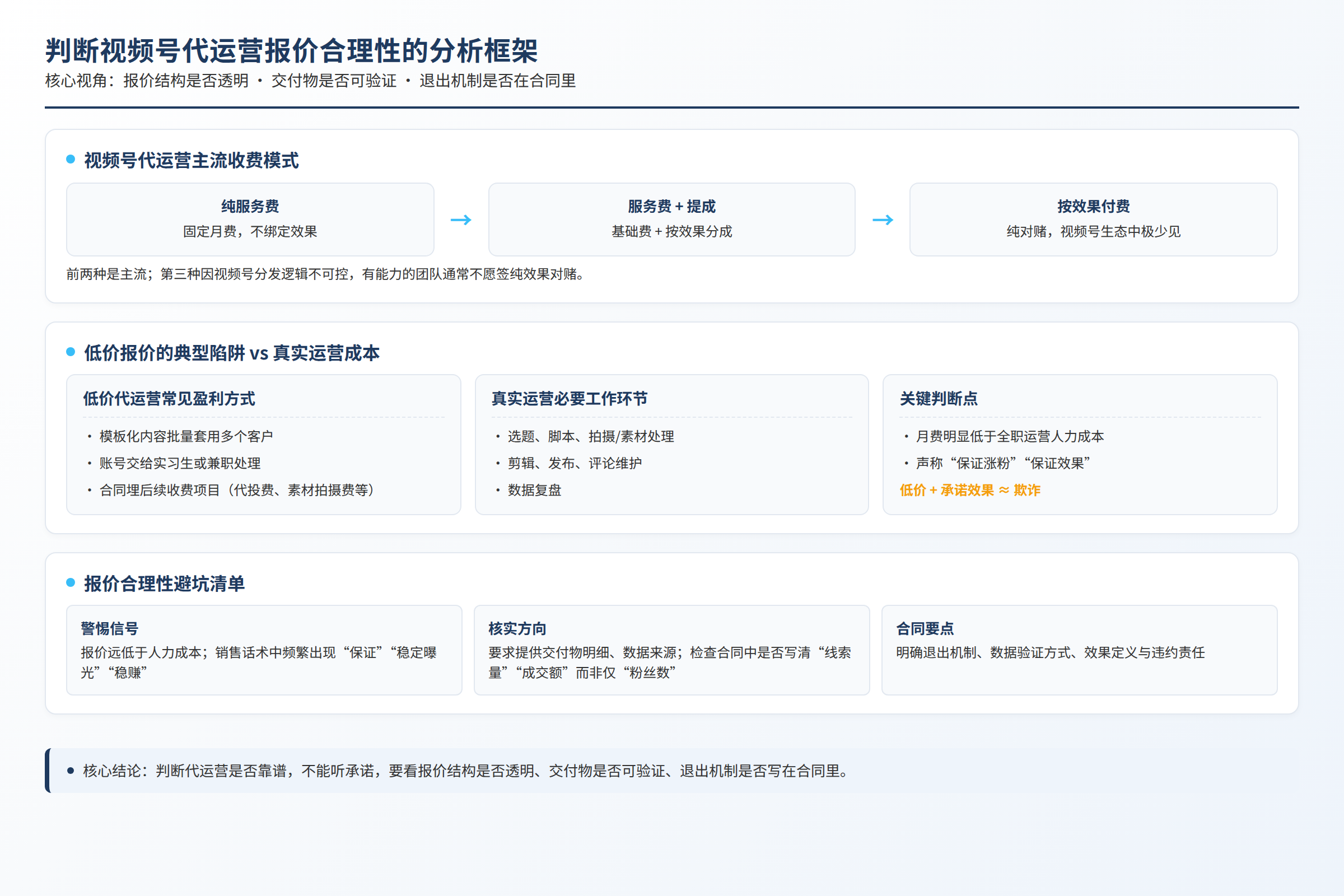Click the title 判断视频号代运营报价合理性的分析框架
The image size is (1344, 896).
pos(291,50)
